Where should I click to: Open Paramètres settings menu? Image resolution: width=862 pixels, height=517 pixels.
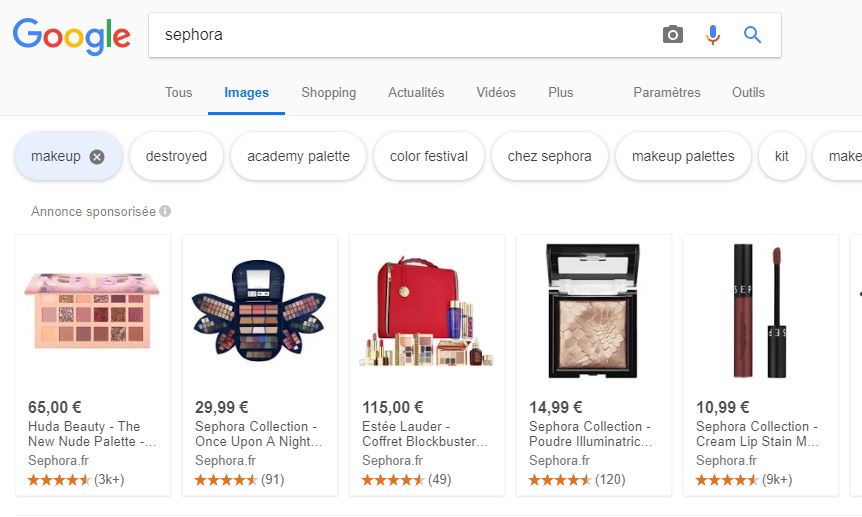tap(667, 92)
